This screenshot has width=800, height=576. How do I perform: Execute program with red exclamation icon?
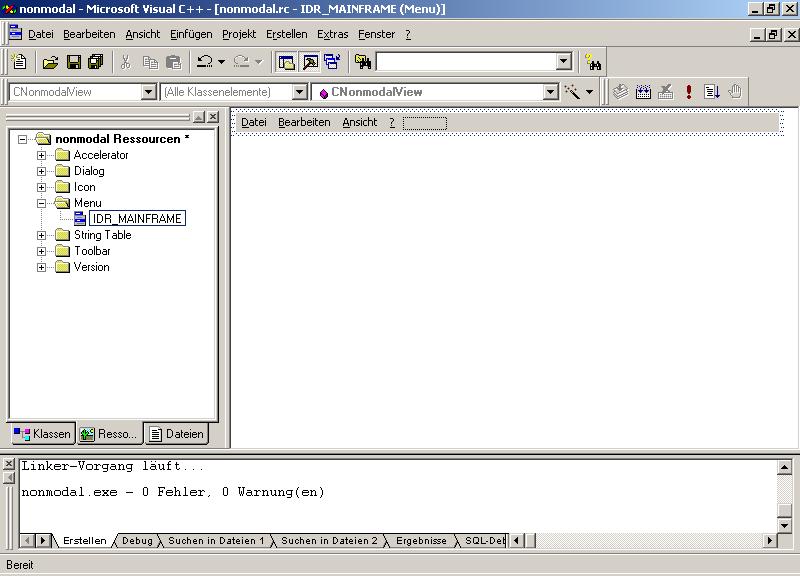tap(689, 92)
